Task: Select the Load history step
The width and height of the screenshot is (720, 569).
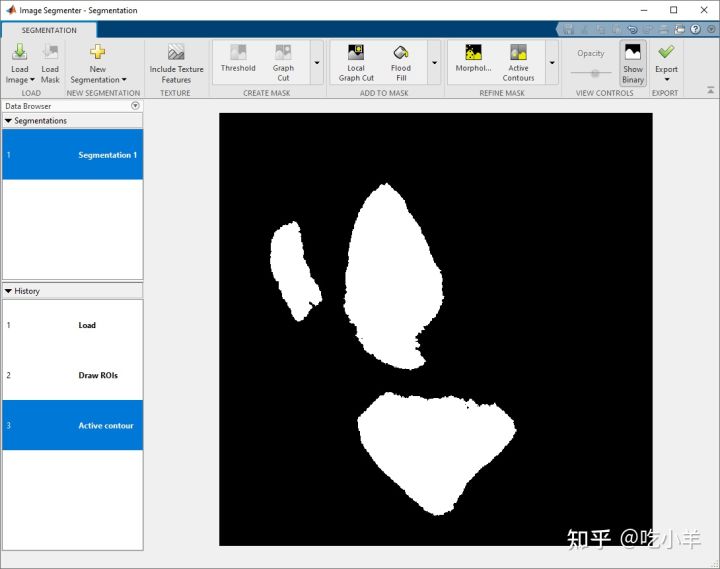Action: point(73,325)
